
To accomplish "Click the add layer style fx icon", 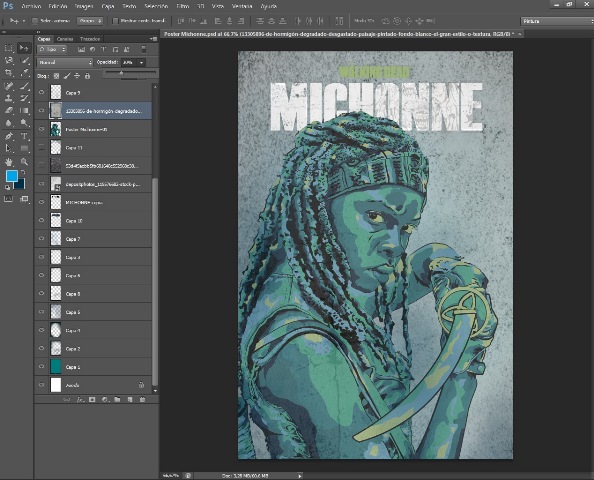I will pyautogui.click(x=80, y=400).
